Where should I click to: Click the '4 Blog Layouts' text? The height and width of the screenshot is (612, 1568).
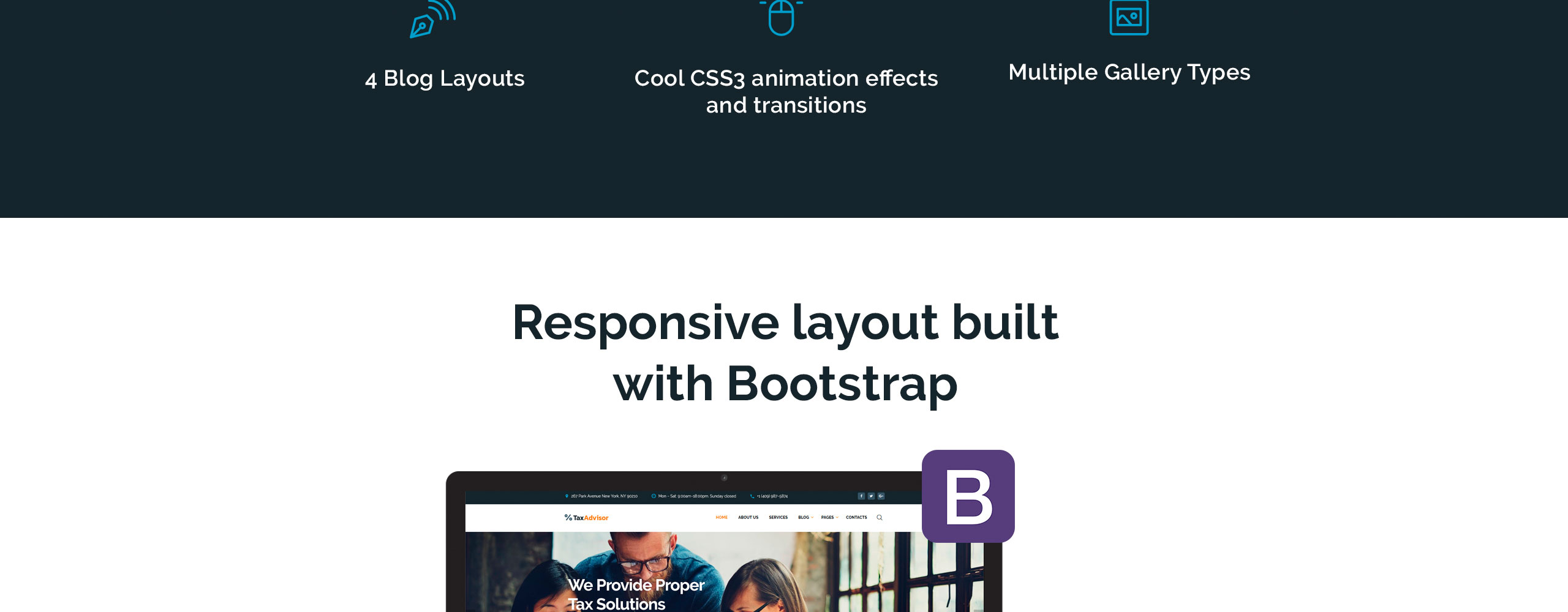click(x=445, y=79)
